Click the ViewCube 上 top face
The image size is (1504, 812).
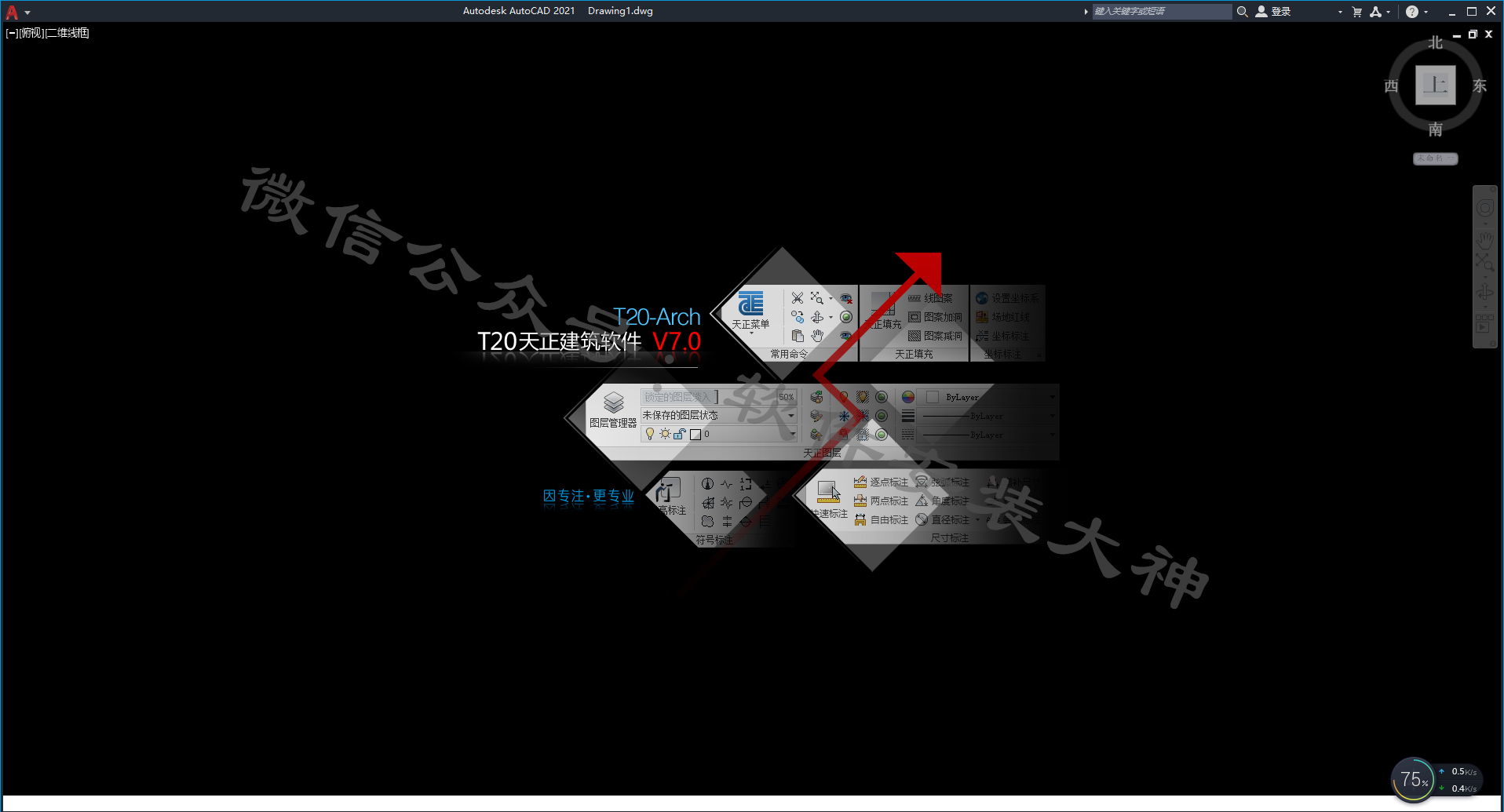coord(1436,85)
